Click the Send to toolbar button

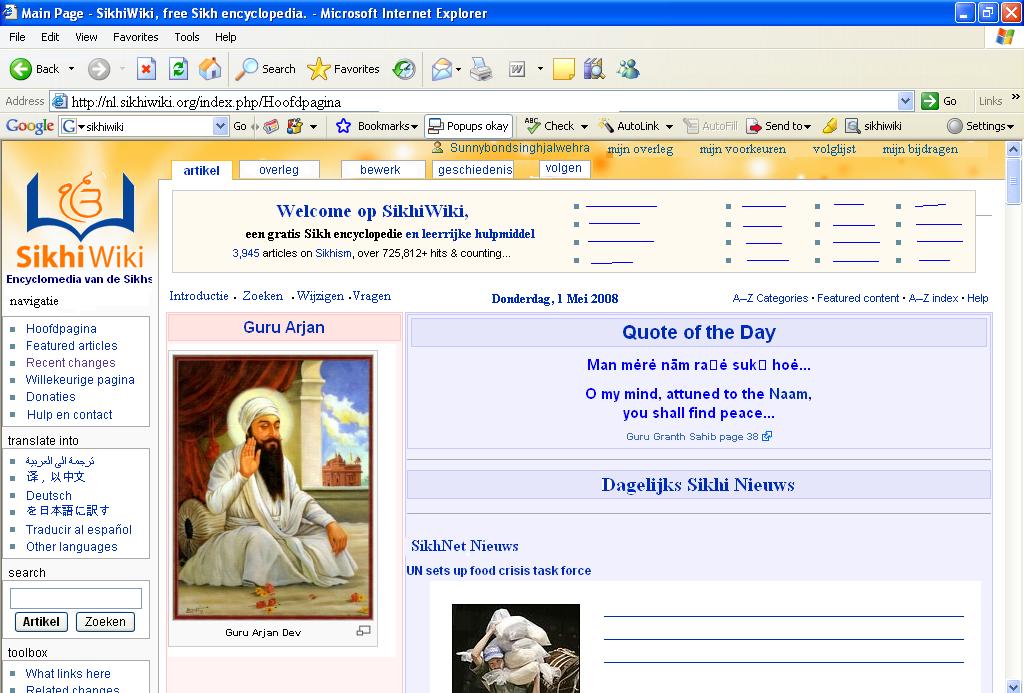tap(778, 126)
